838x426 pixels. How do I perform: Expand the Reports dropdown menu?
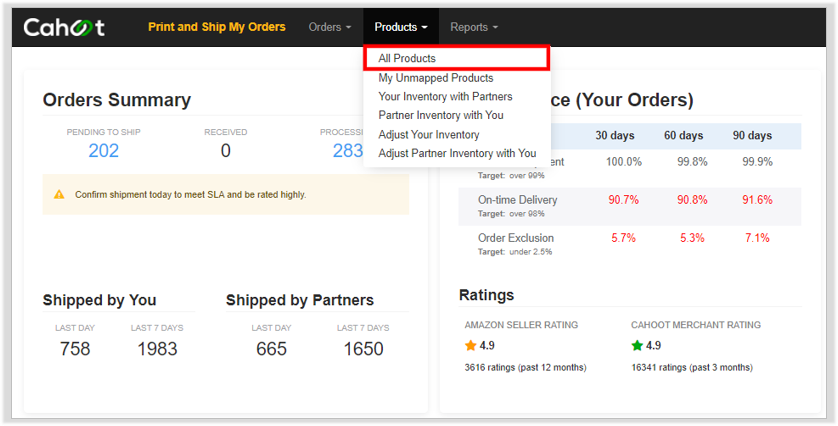[x=474, y=27]
